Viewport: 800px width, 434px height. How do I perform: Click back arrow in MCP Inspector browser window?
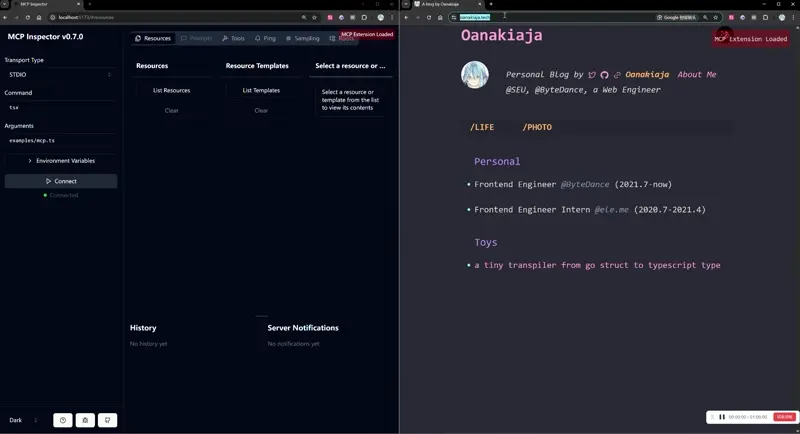(x=5, y=17)
